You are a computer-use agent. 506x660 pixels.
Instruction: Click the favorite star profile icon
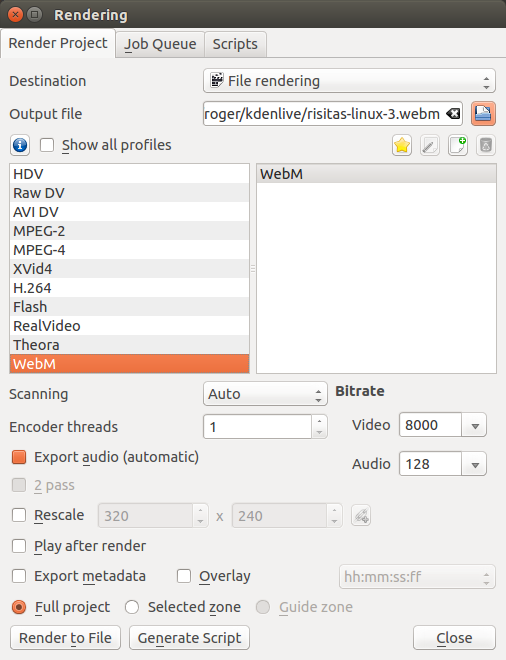(402, 146)
